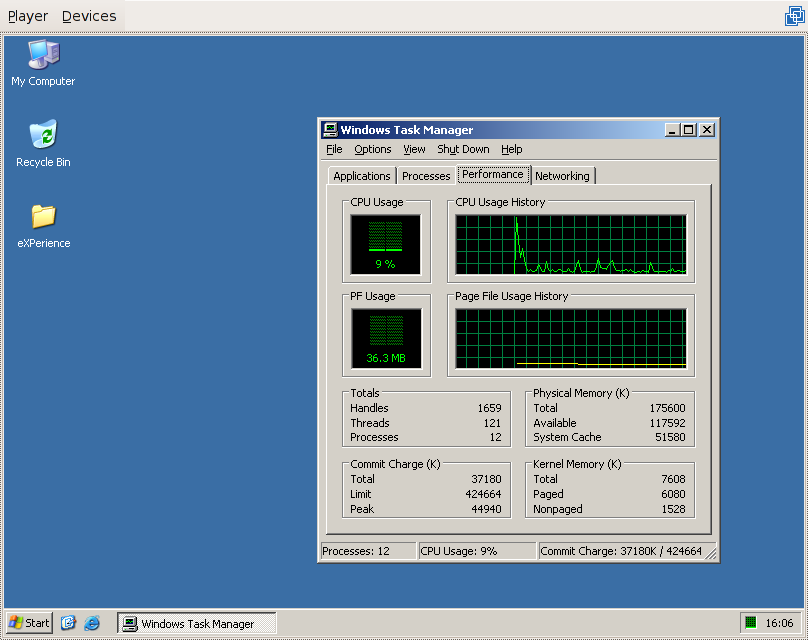Click the first Quick Launch icon beside Start
Viewport: 808px width, 640px height.
click(68, 623)
